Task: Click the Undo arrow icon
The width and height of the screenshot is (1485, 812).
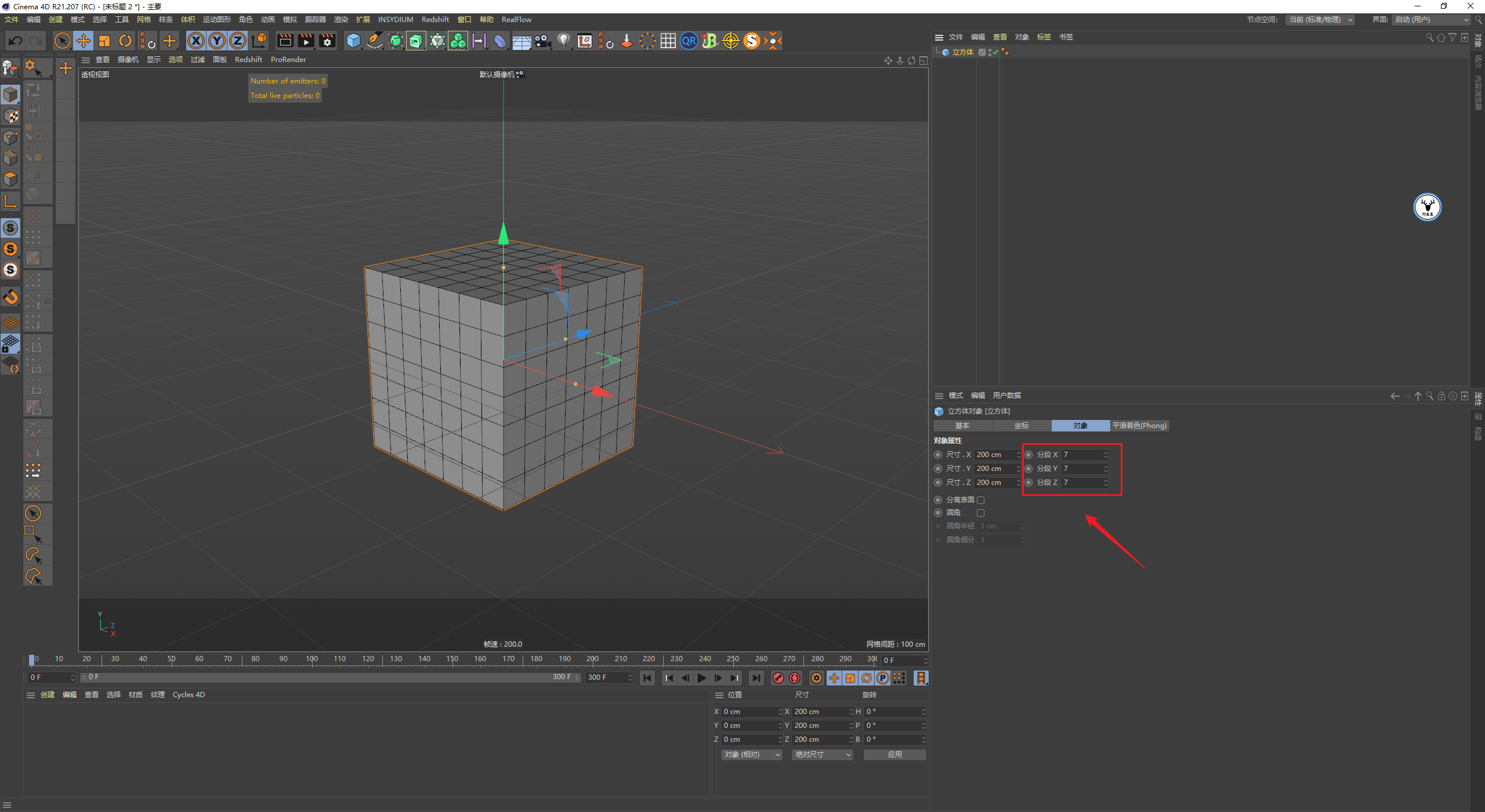Action: [x=16, y=41]
